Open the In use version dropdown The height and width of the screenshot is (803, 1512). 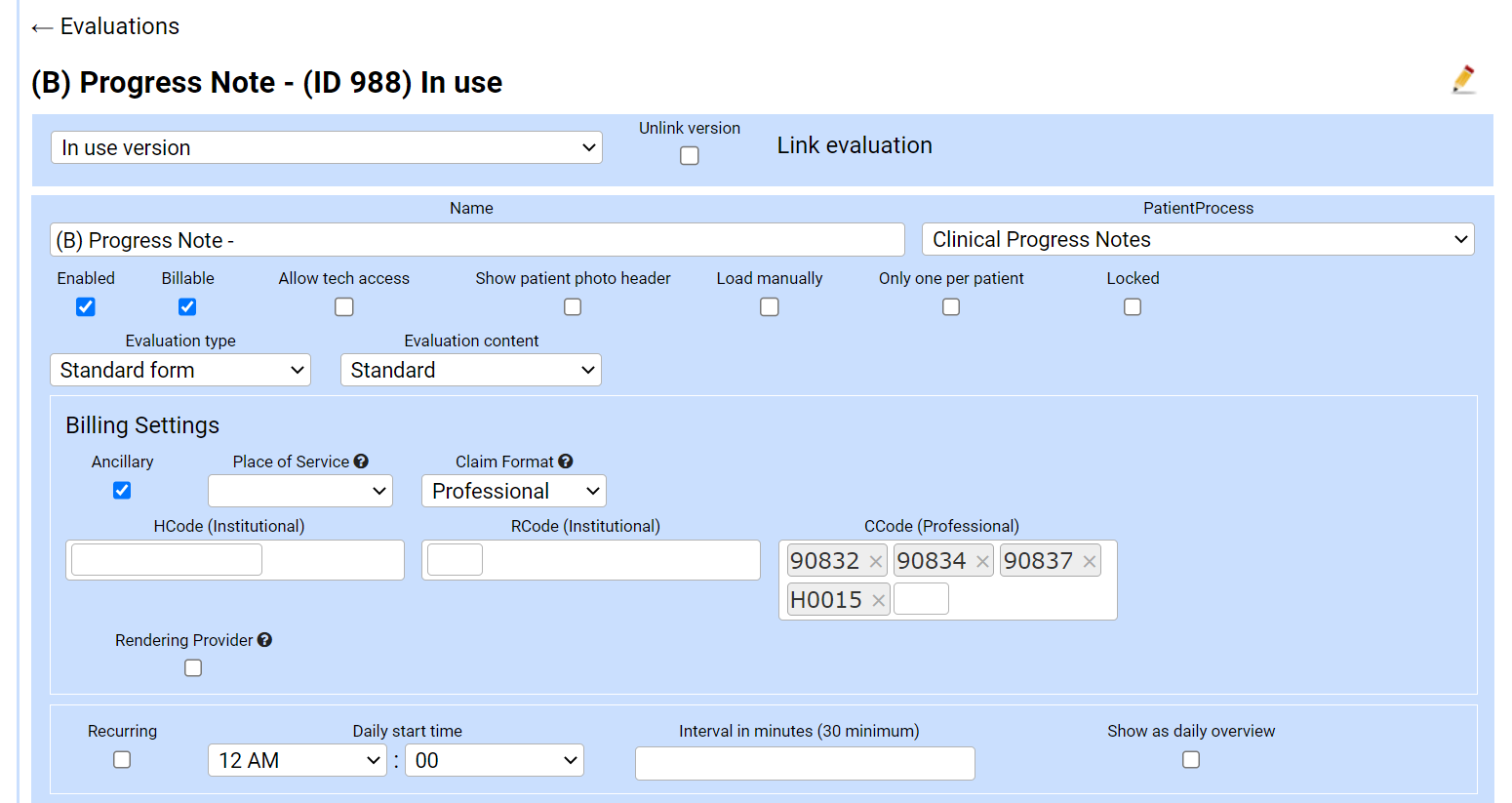326,147
